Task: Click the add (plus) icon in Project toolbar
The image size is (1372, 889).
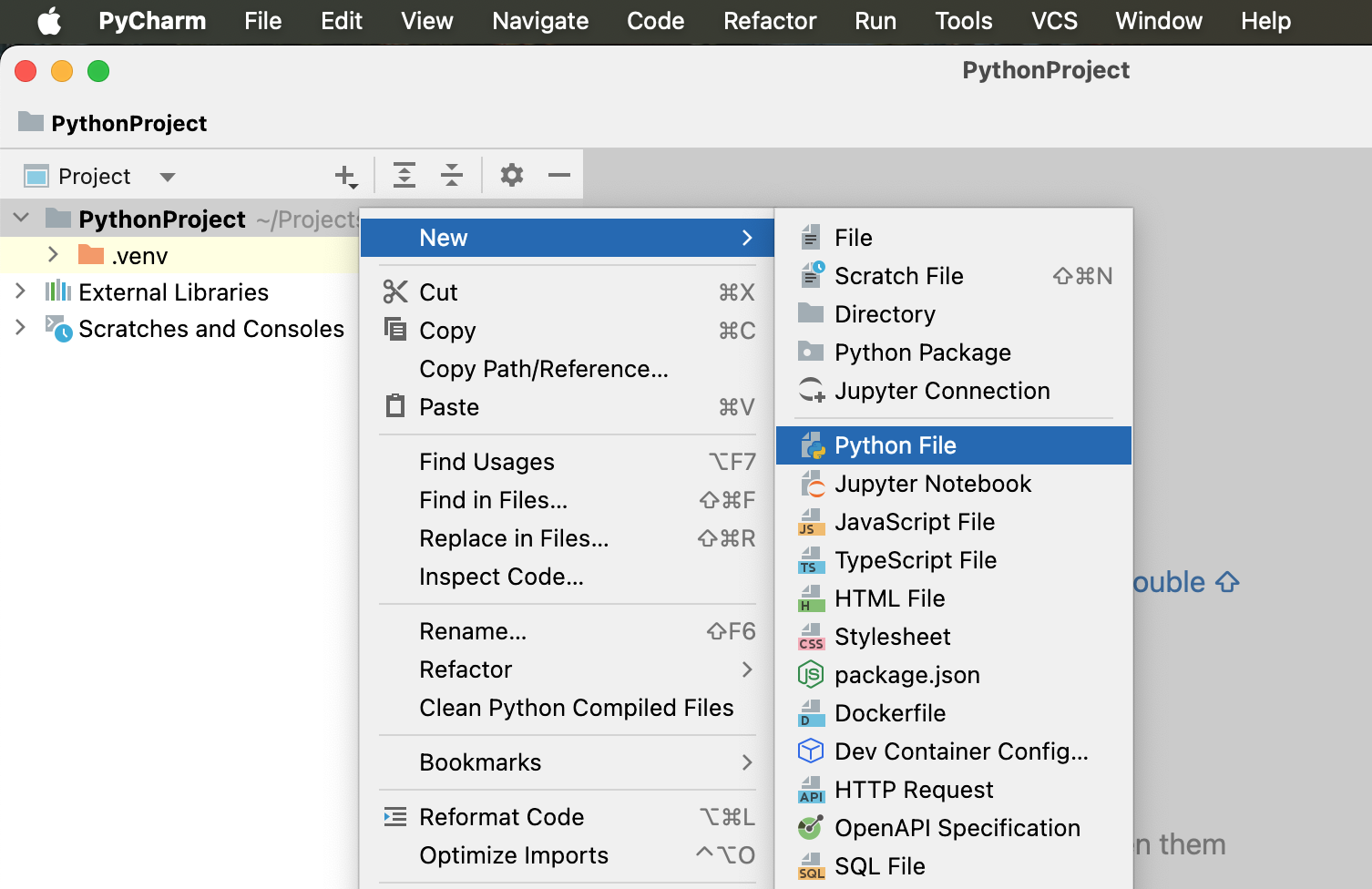Action: click(x=346, y=176)
